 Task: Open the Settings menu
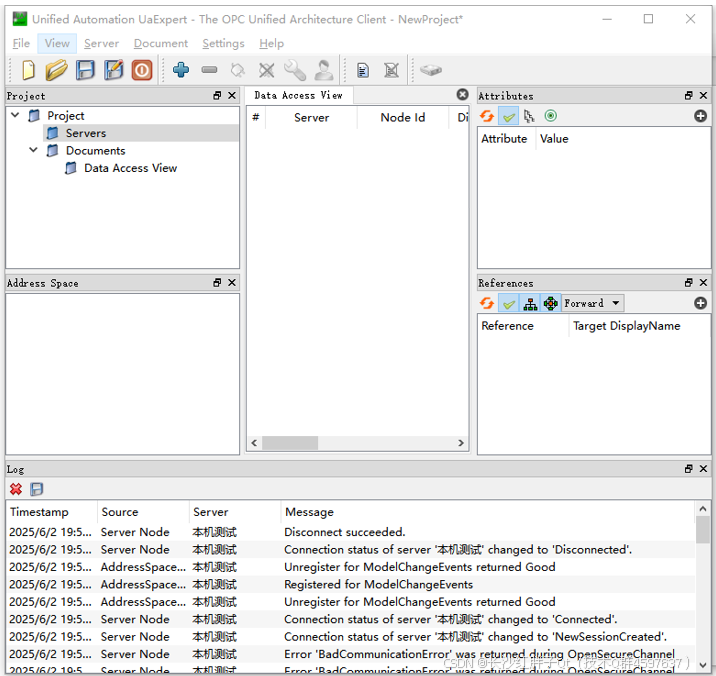223,43
